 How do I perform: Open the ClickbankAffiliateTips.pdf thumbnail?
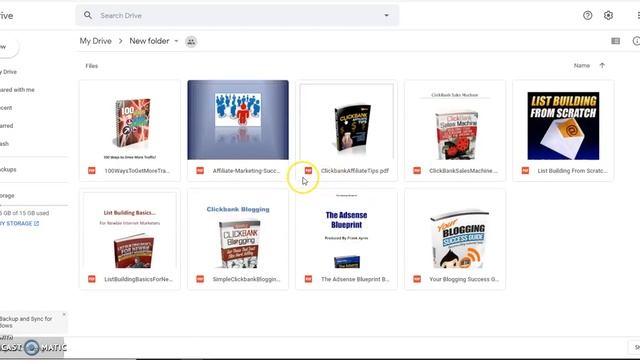(x=347, y=120)
